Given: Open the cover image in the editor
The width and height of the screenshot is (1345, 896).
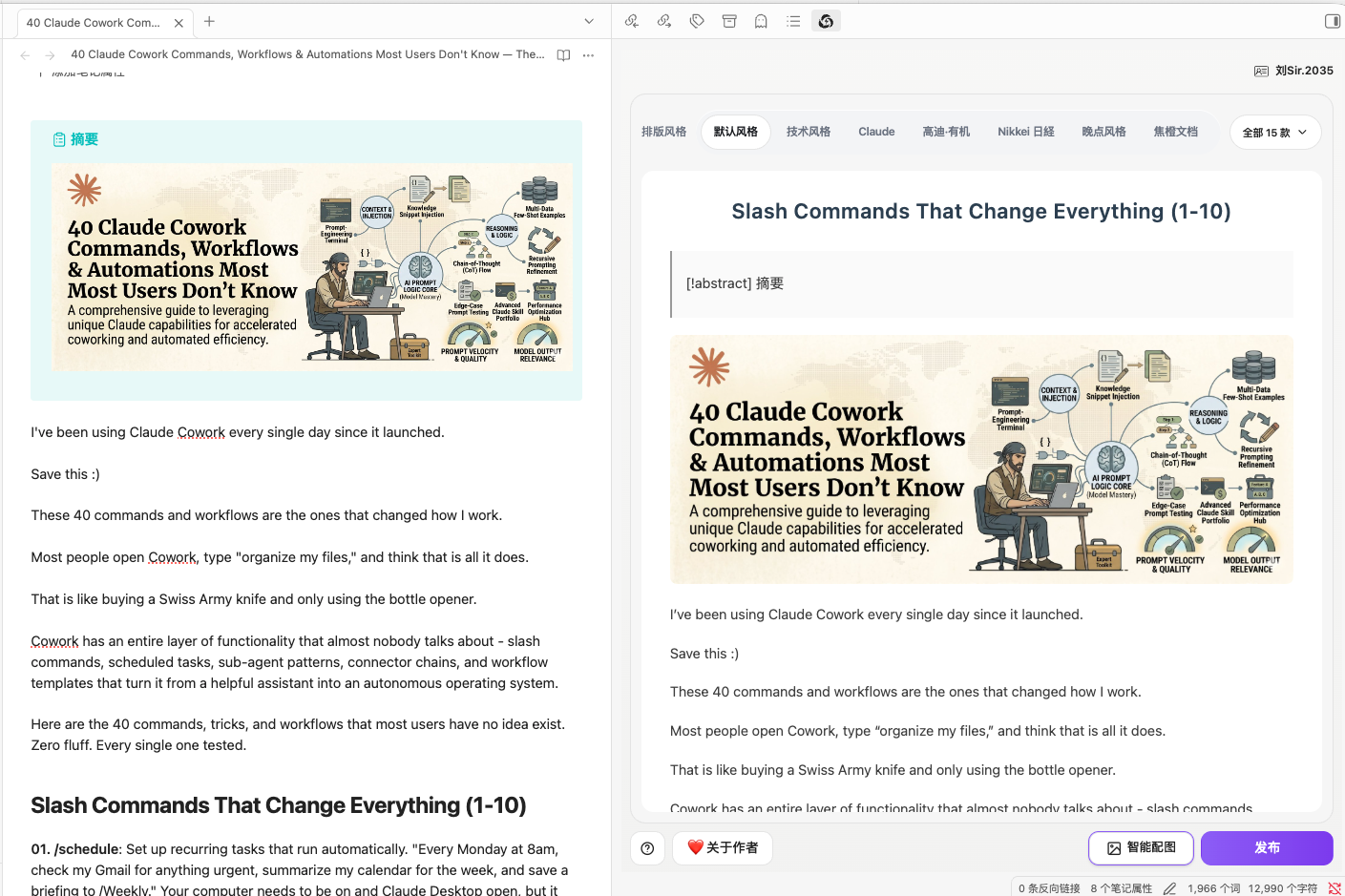Looking at the screenshot, I should [312, 267].
